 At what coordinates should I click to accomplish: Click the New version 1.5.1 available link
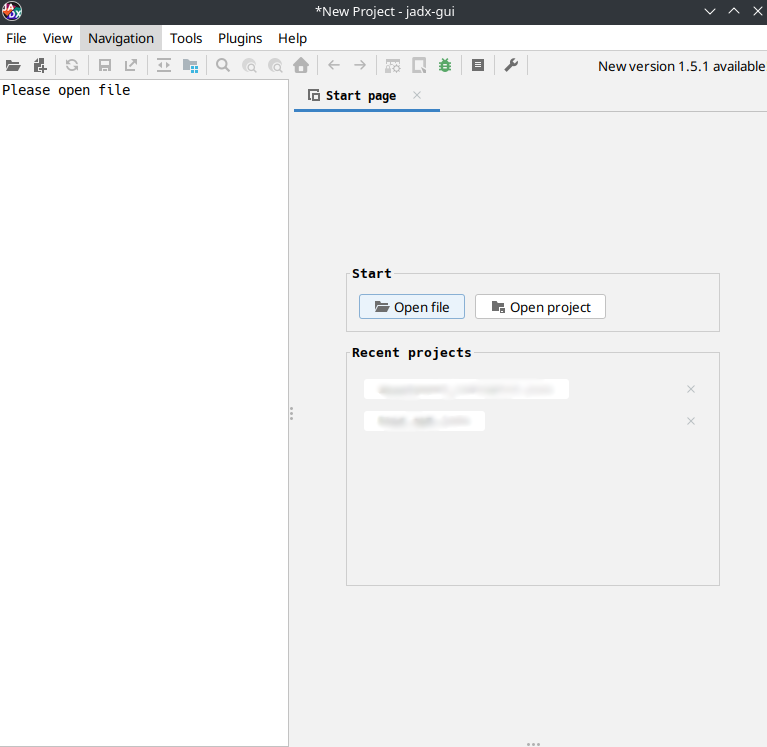coord(681,66)
